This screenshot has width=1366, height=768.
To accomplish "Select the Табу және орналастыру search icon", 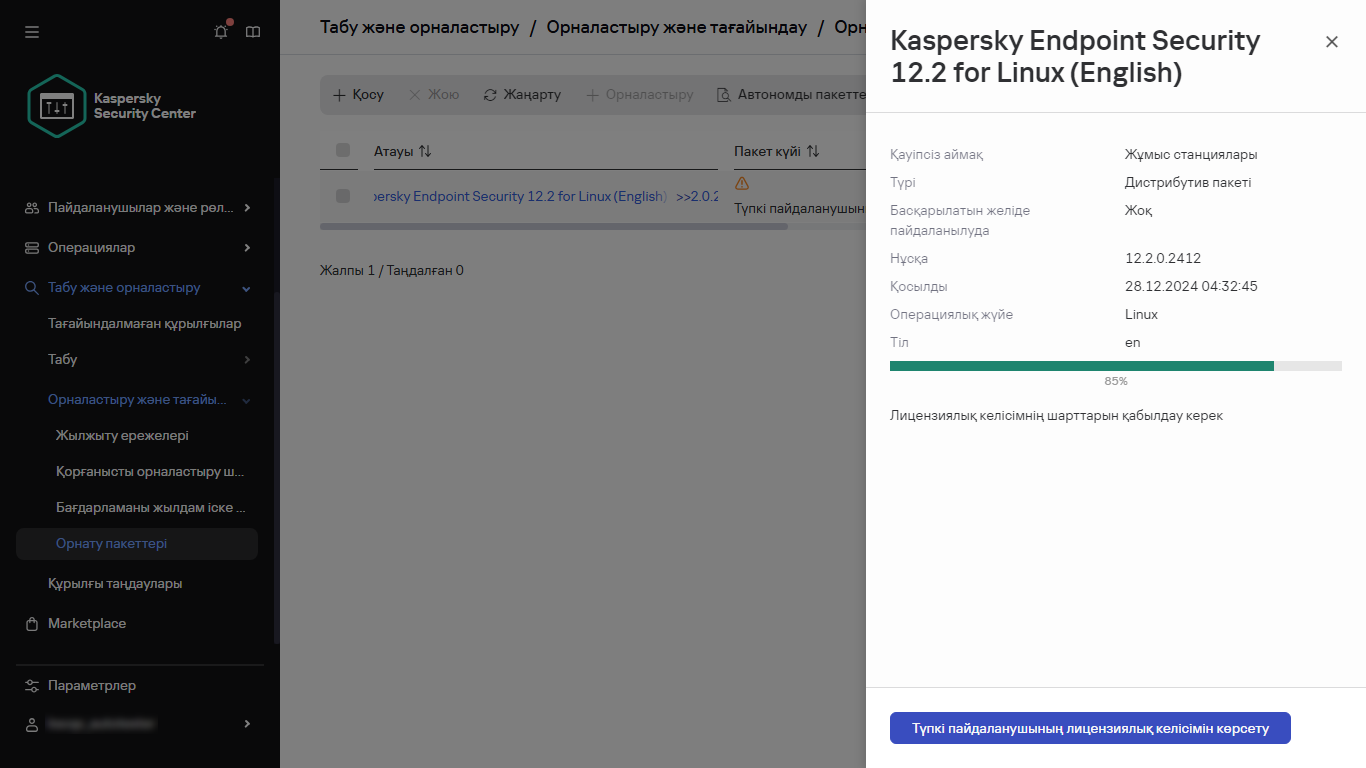I will point(29,287).
